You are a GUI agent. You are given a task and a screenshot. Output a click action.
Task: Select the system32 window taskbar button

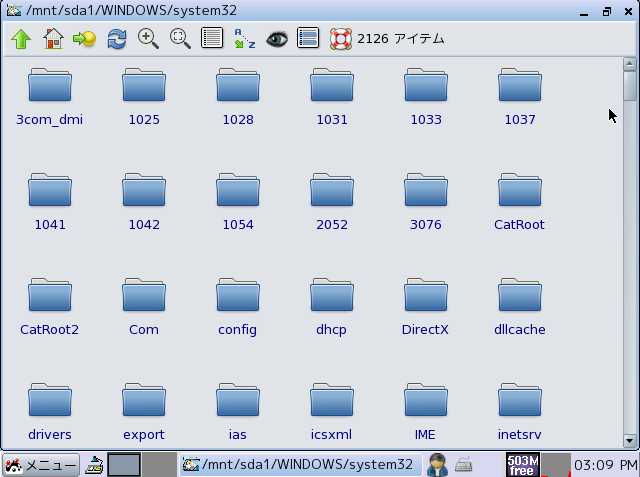click(299, 465)
